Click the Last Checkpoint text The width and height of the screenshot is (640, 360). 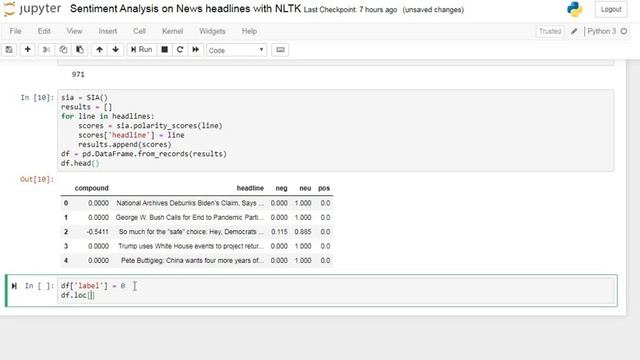350,10
